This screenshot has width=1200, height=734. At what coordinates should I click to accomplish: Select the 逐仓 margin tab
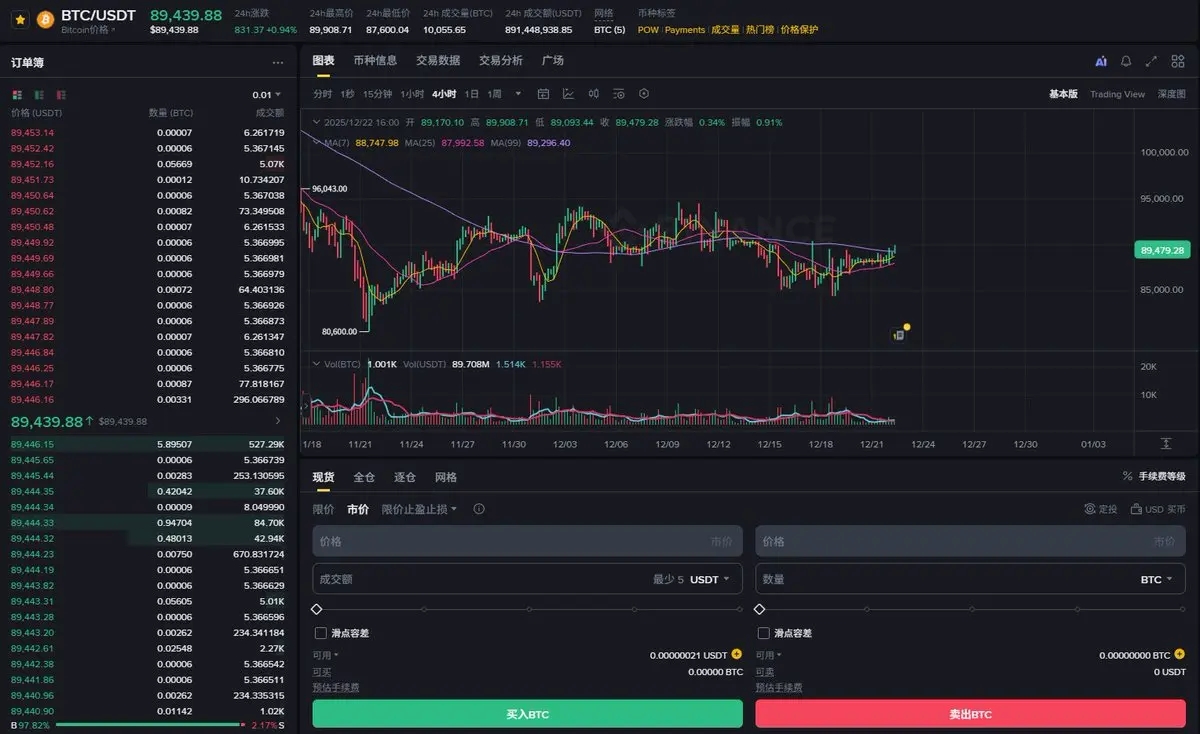[405, 477]
